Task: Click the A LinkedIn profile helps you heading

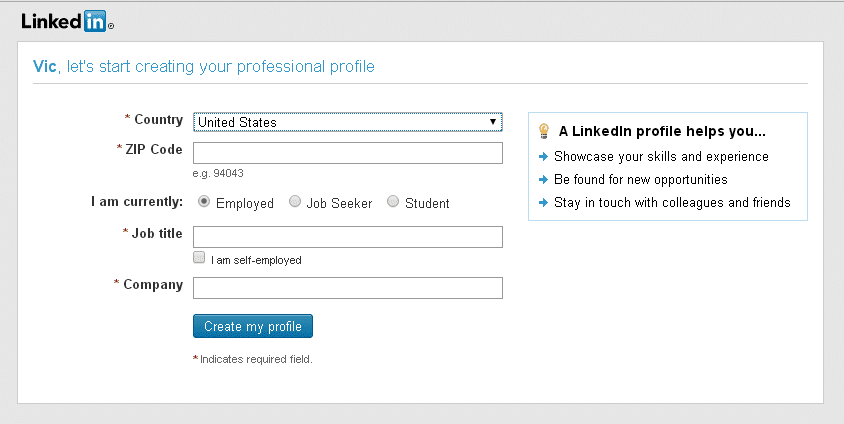Action: (662, 131)
